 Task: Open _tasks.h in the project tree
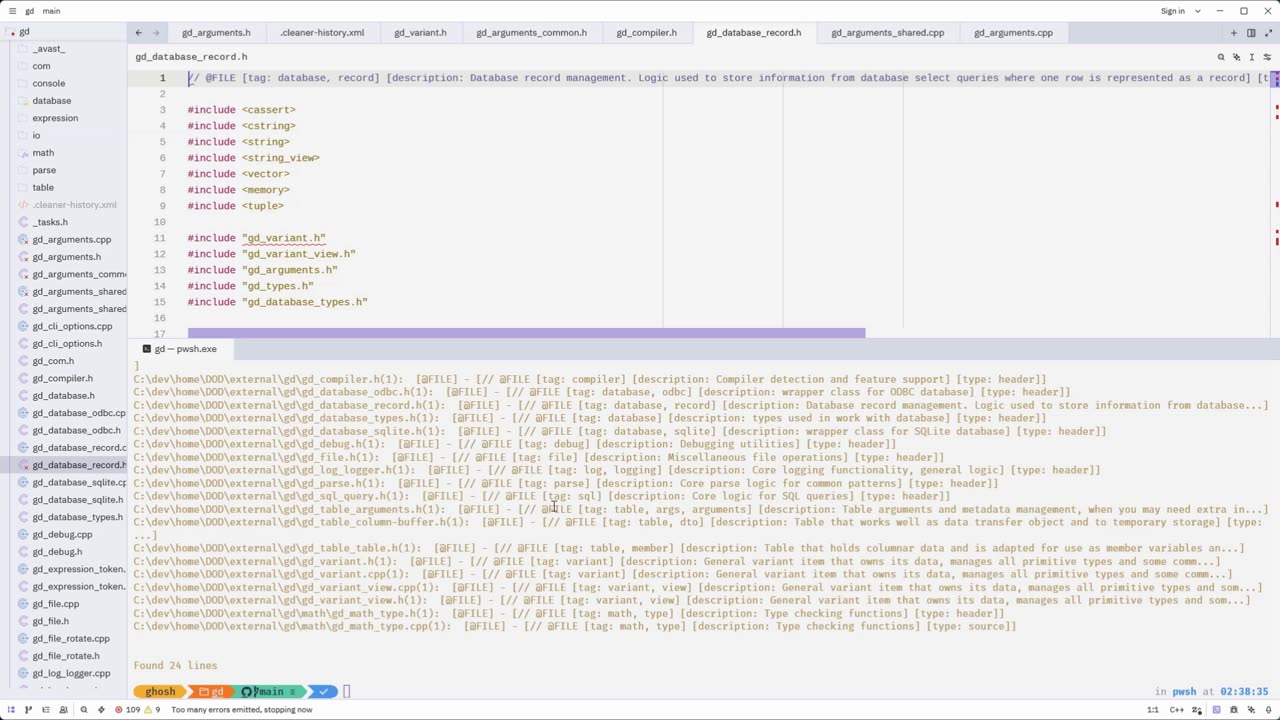pyautogui.click(x=64, y=222)
